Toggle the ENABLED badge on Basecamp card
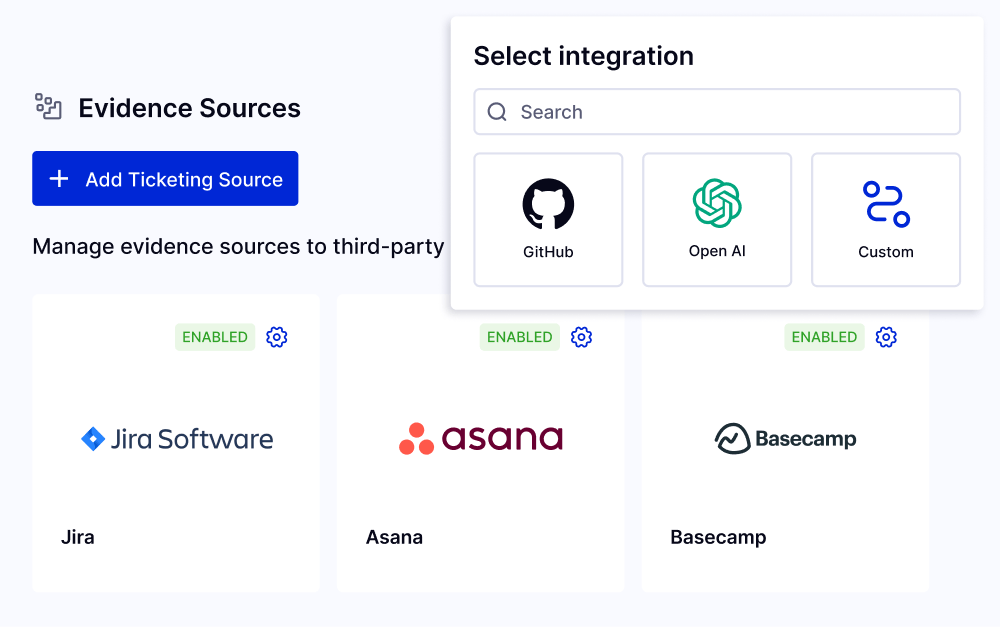The width and height of the screenshot is (1000, 627). [x=824, y=337]
